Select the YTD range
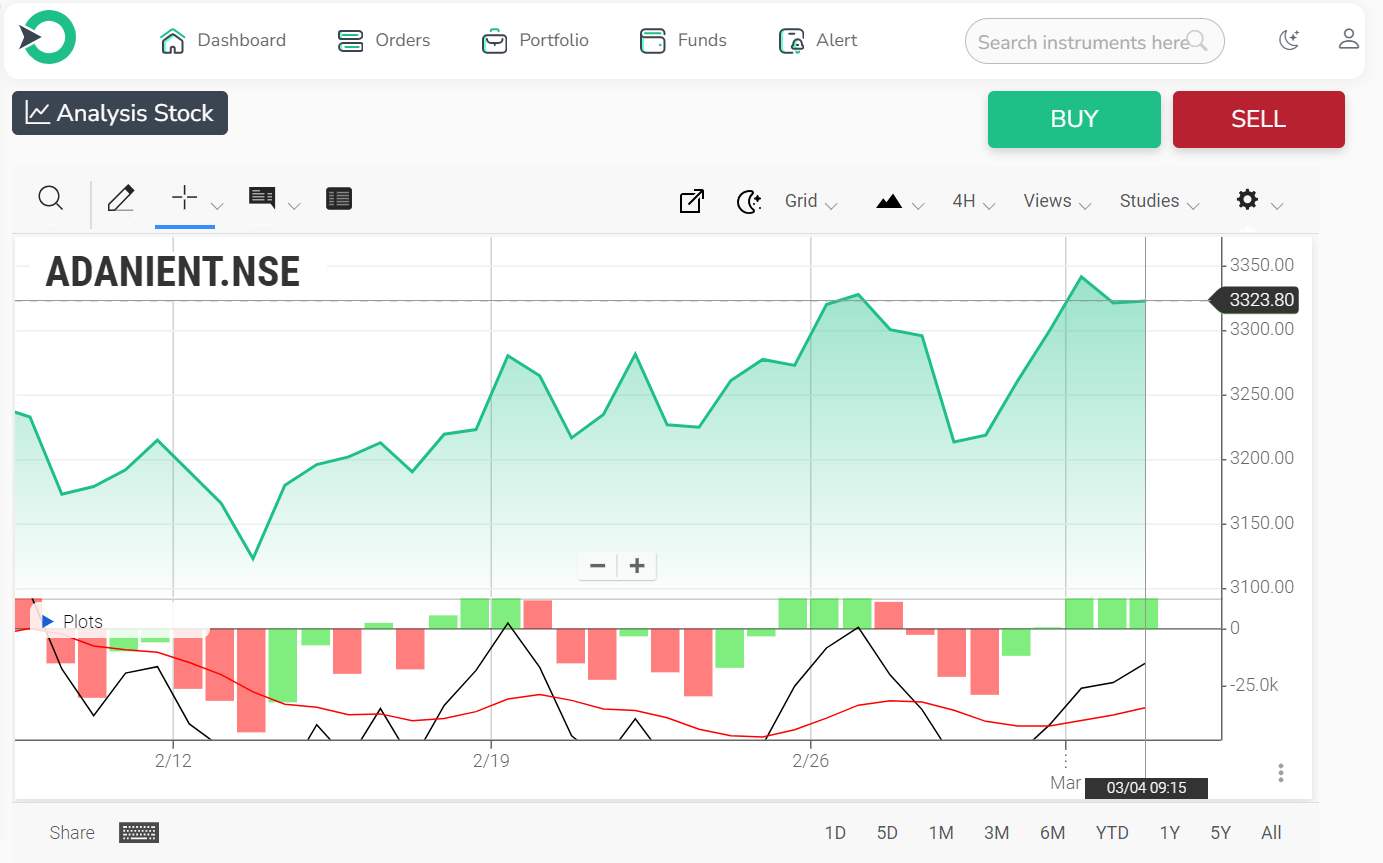The height and width of the screenshot is (863, 1383). coord(1112,833)
